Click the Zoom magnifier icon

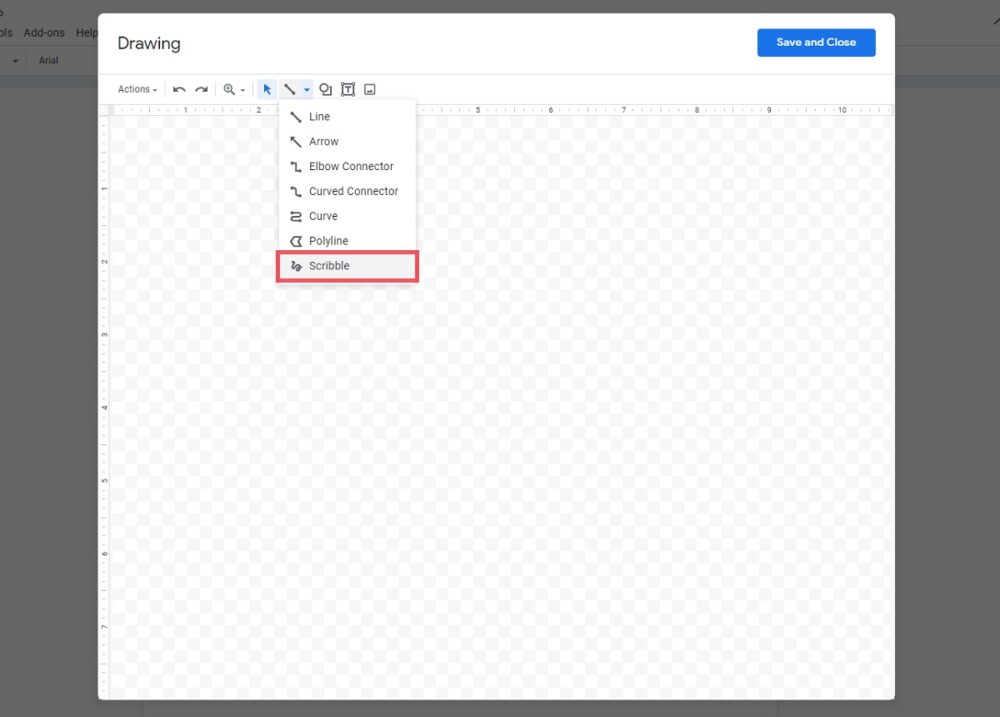229,89
